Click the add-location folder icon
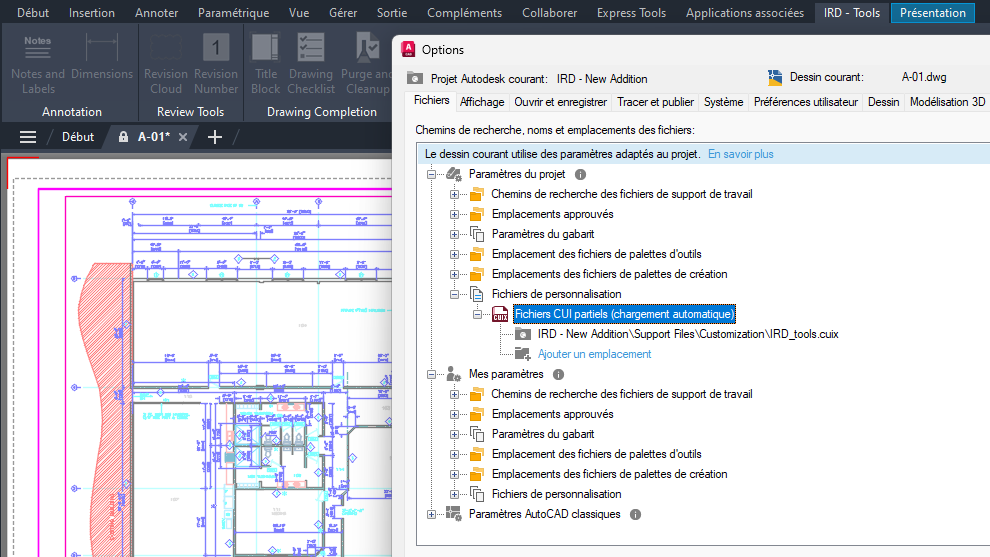 523,354
